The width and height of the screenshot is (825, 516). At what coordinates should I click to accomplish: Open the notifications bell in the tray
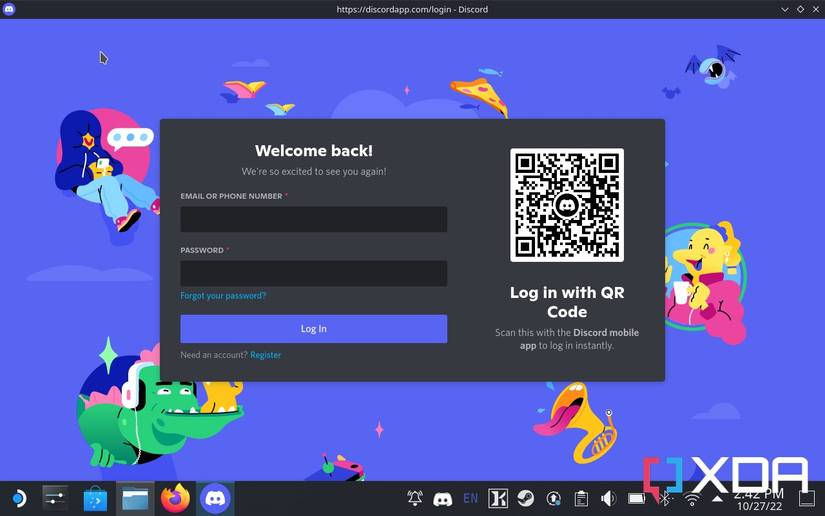pos(415,498)
